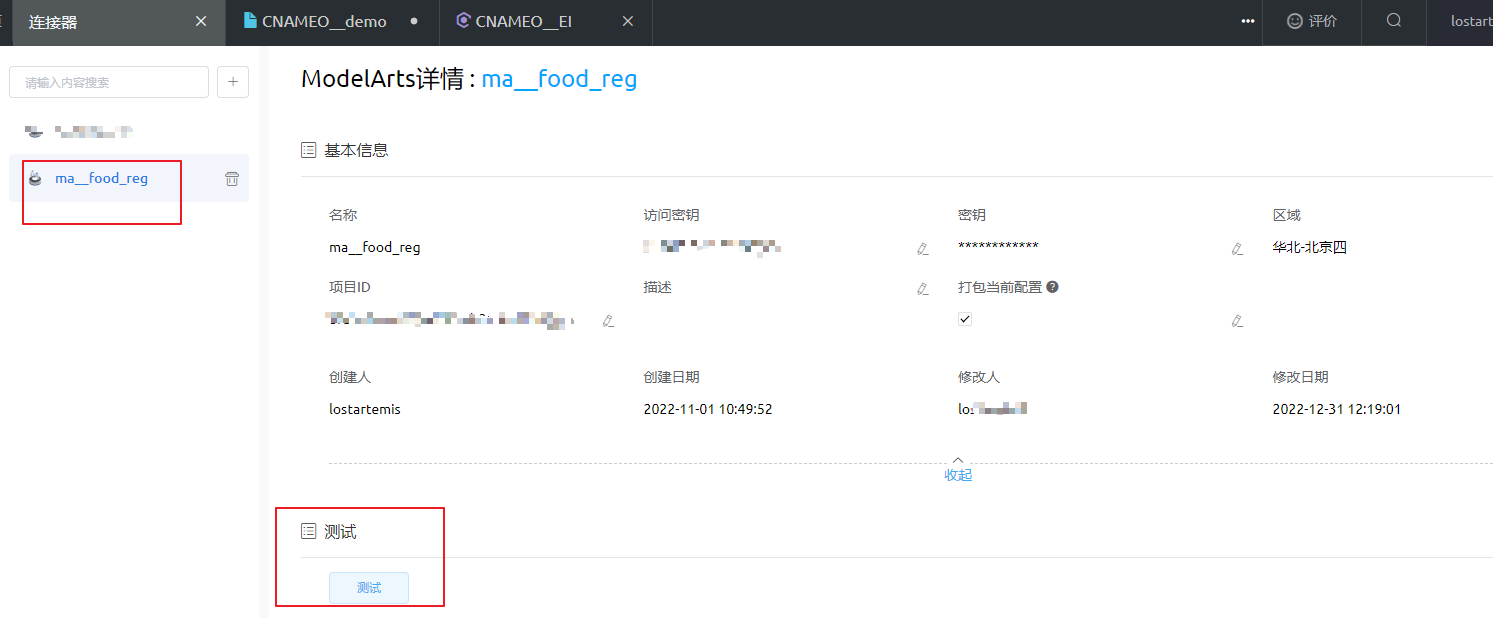Click the CNAMEO__demo file icon
1493x618 pixels.
250,21
